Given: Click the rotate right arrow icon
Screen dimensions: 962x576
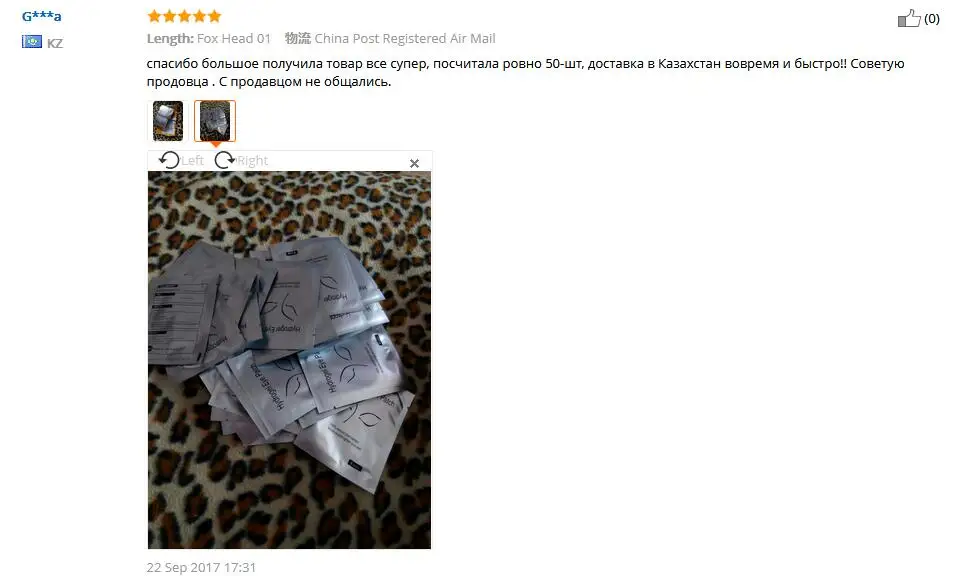Looking at the screenshot, I should tap(225, 160).
